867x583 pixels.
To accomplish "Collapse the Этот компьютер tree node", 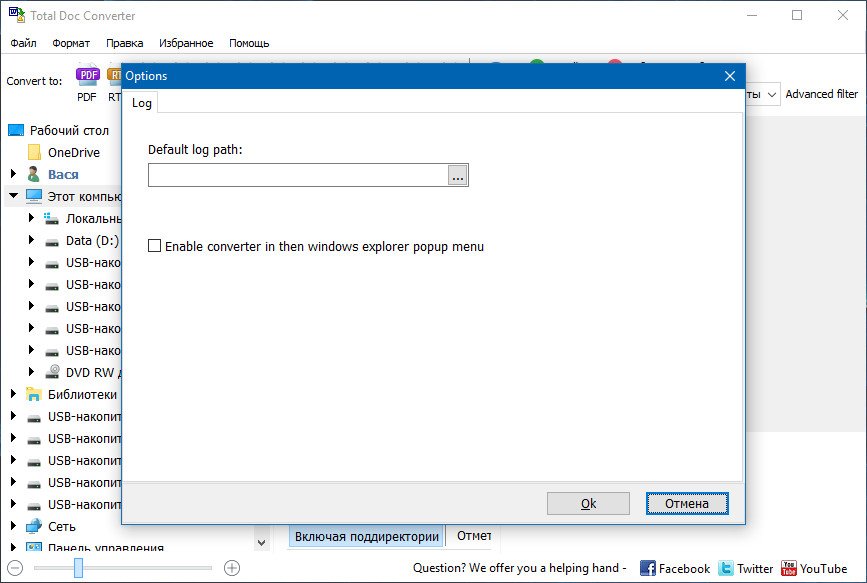I will pyautogui.click(x=14, y=196).
